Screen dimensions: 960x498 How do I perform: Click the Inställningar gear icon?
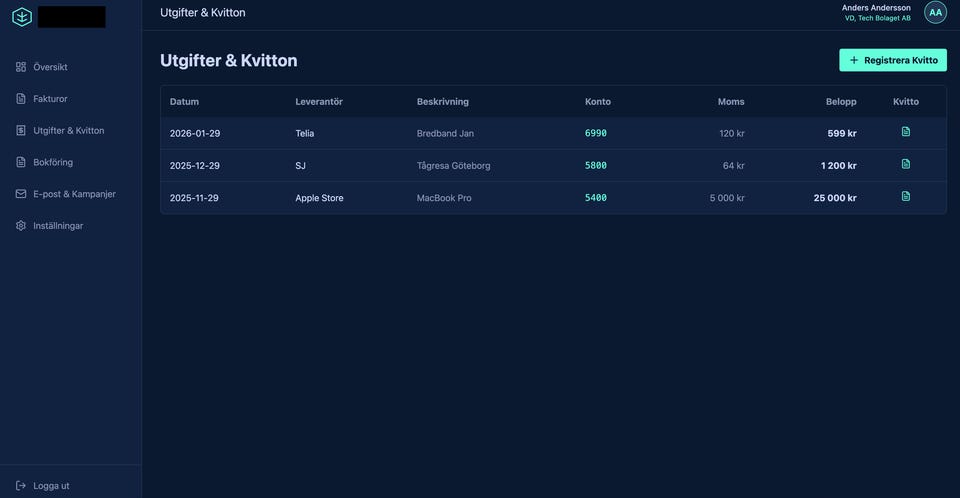coord(21,226)
